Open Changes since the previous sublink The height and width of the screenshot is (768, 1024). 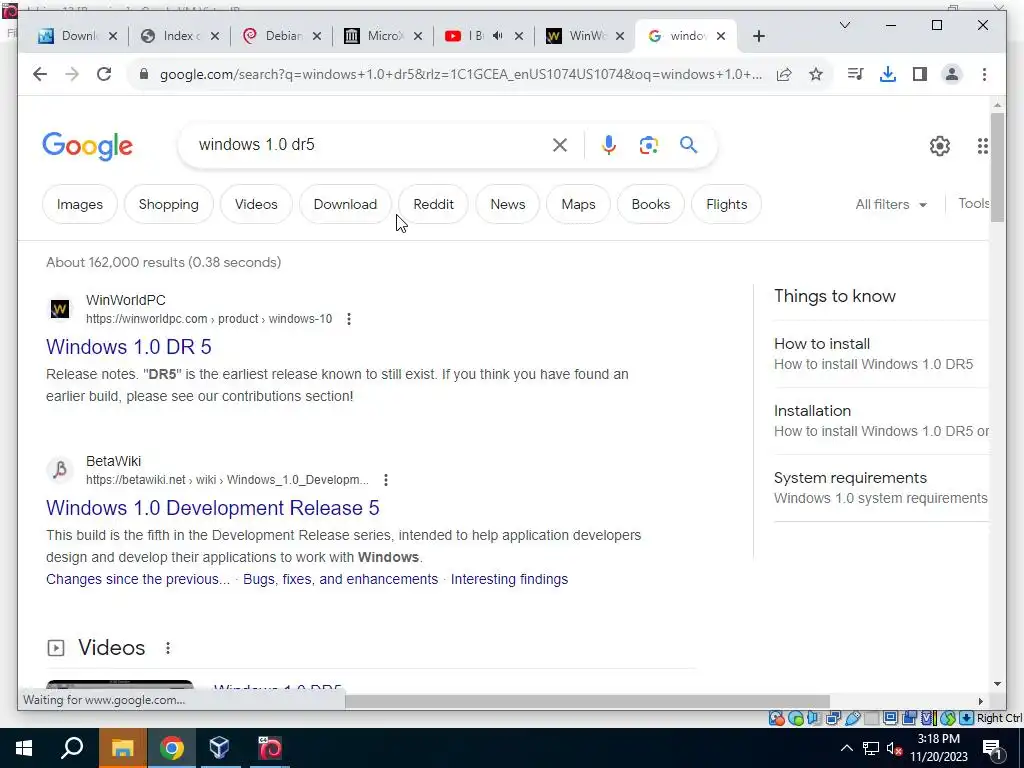pos(138,579)
